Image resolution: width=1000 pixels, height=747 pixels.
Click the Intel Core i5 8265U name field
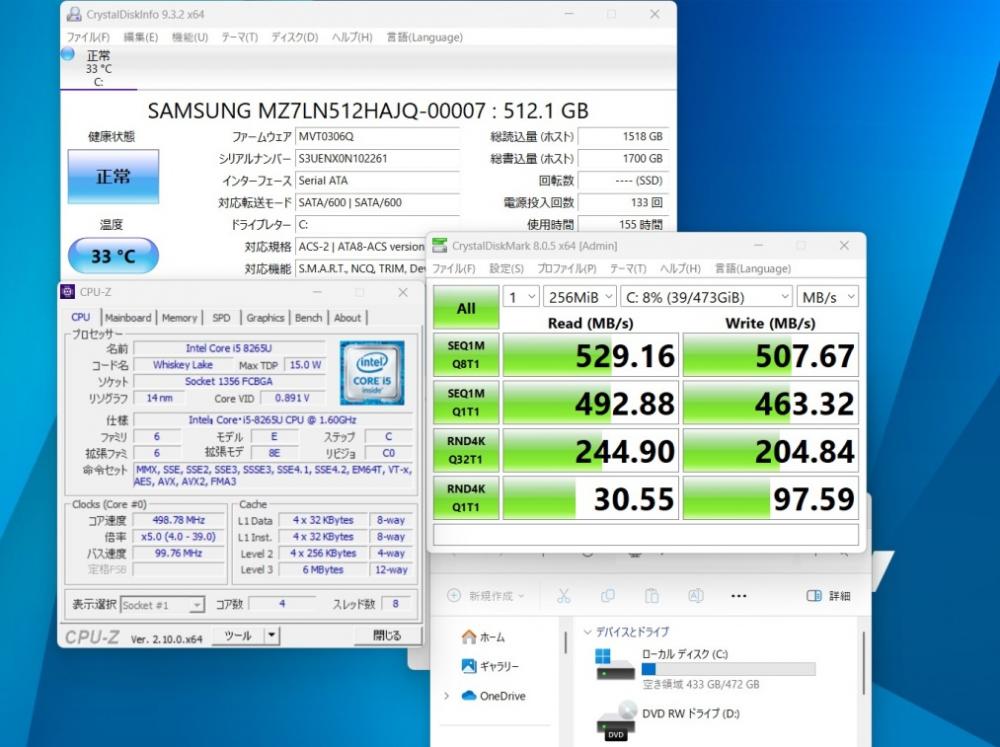tap(229, 348)
